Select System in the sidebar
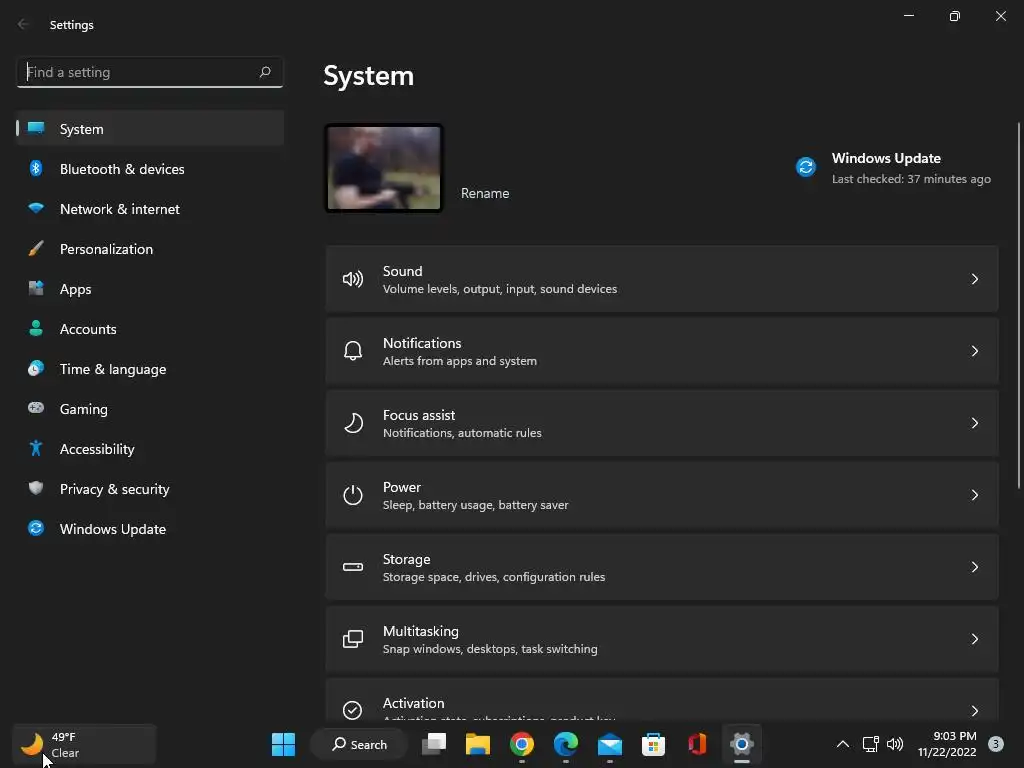The image size is (1024, 768). coord(150,129)
